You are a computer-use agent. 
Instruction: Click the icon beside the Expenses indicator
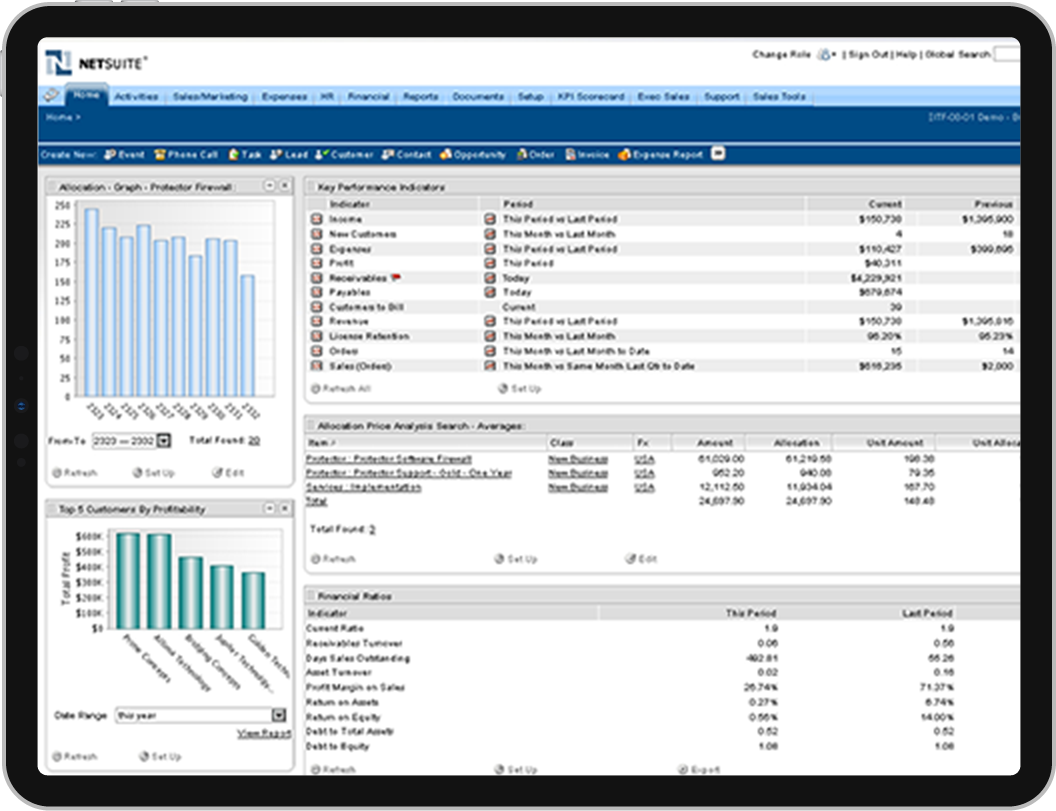click(317, 249)
